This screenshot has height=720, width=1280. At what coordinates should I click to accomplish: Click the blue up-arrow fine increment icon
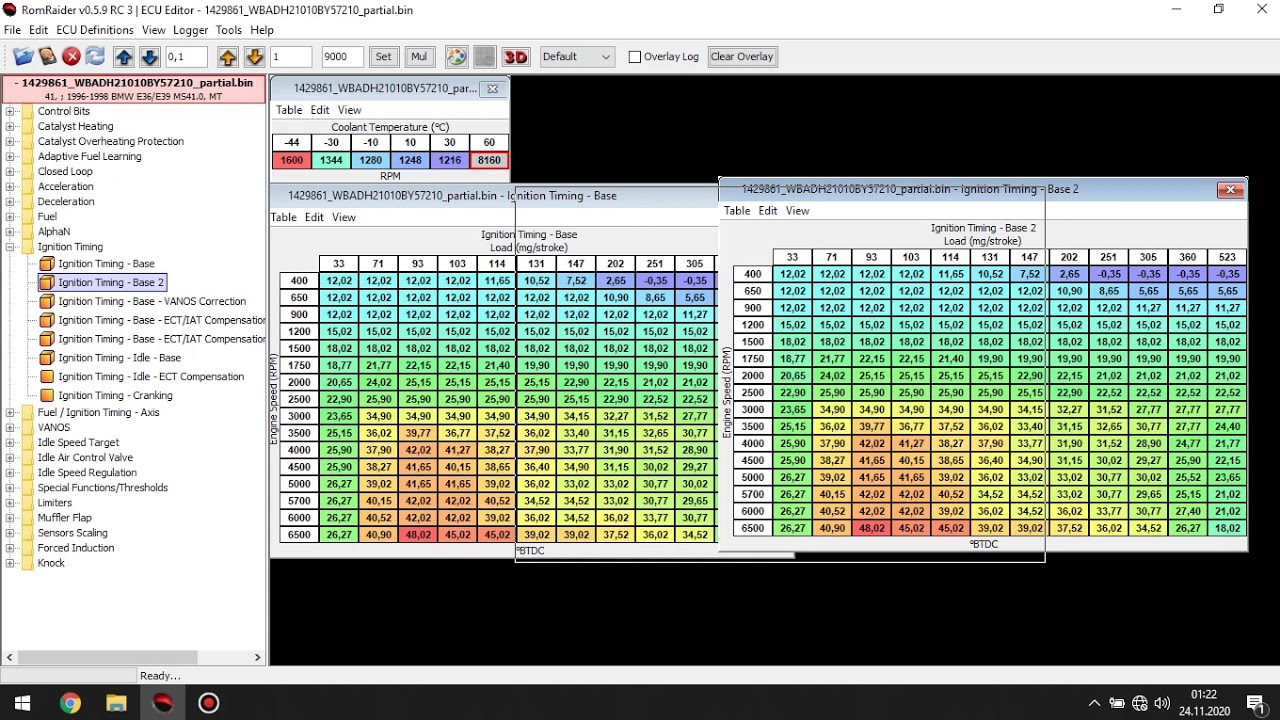[124, 57]
